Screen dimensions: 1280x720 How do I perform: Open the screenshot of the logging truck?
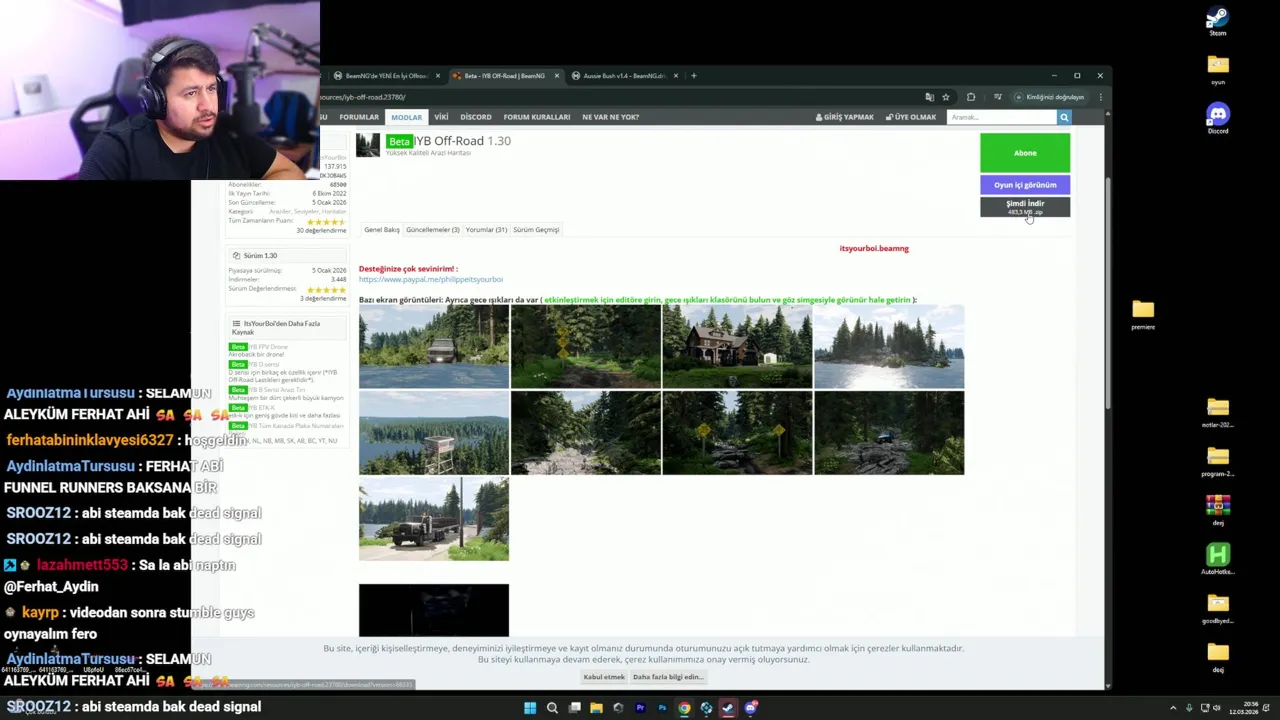click(434, 519)
